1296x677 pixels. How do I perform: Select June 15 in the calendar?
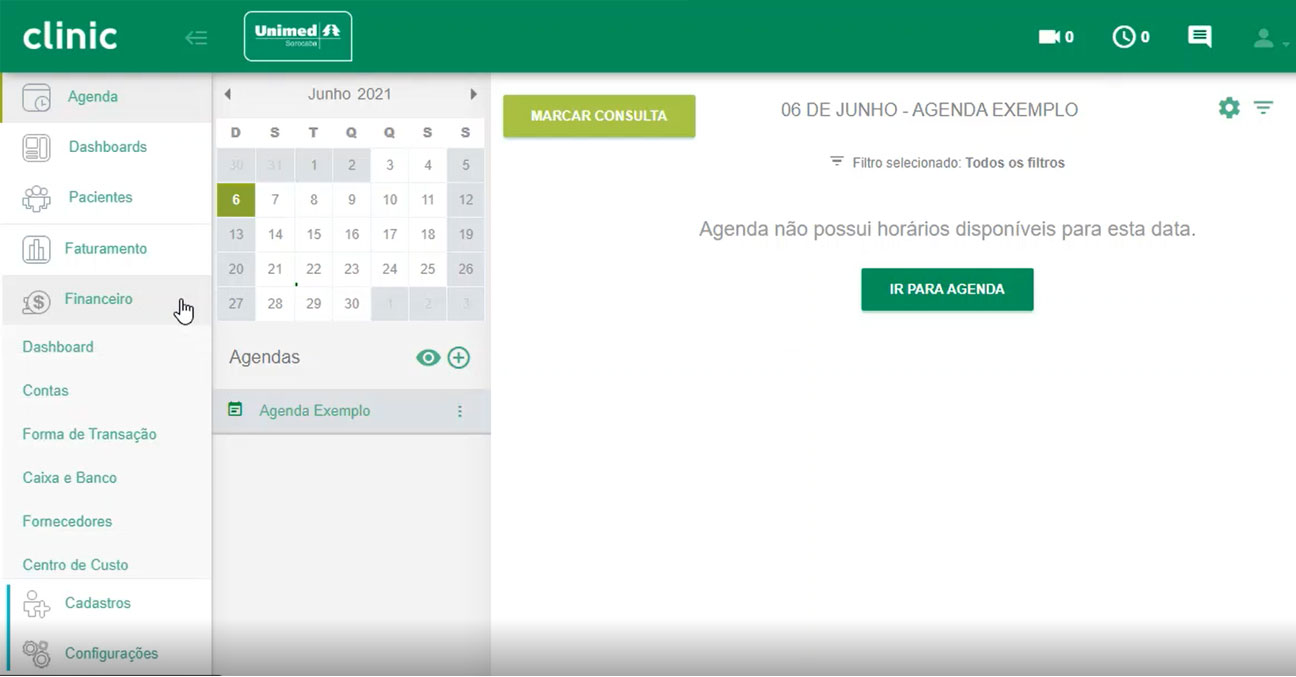pos(314,234)
